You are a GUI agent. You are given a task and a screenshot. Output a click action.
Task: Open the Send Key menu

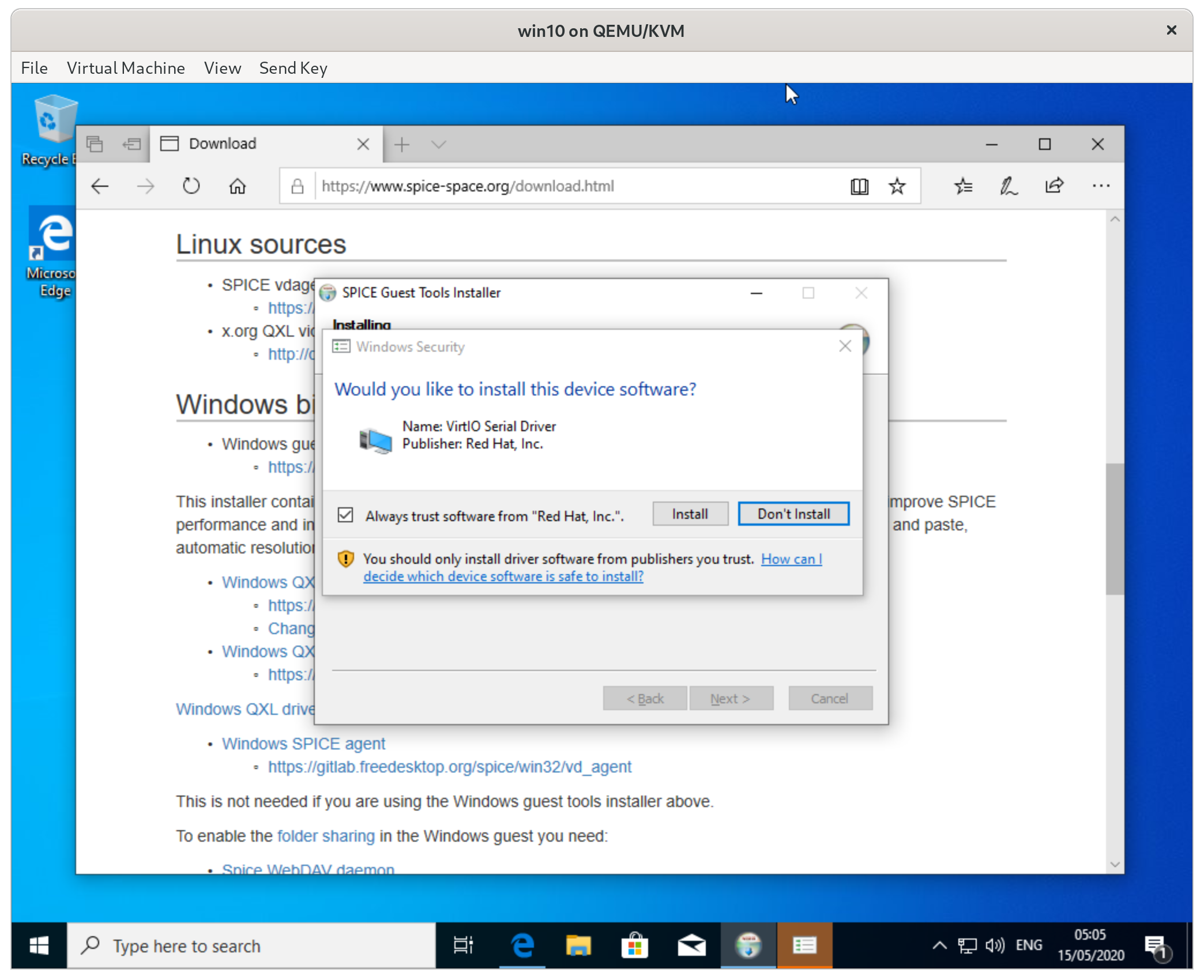pyautogui.click(x=293, y=67)
